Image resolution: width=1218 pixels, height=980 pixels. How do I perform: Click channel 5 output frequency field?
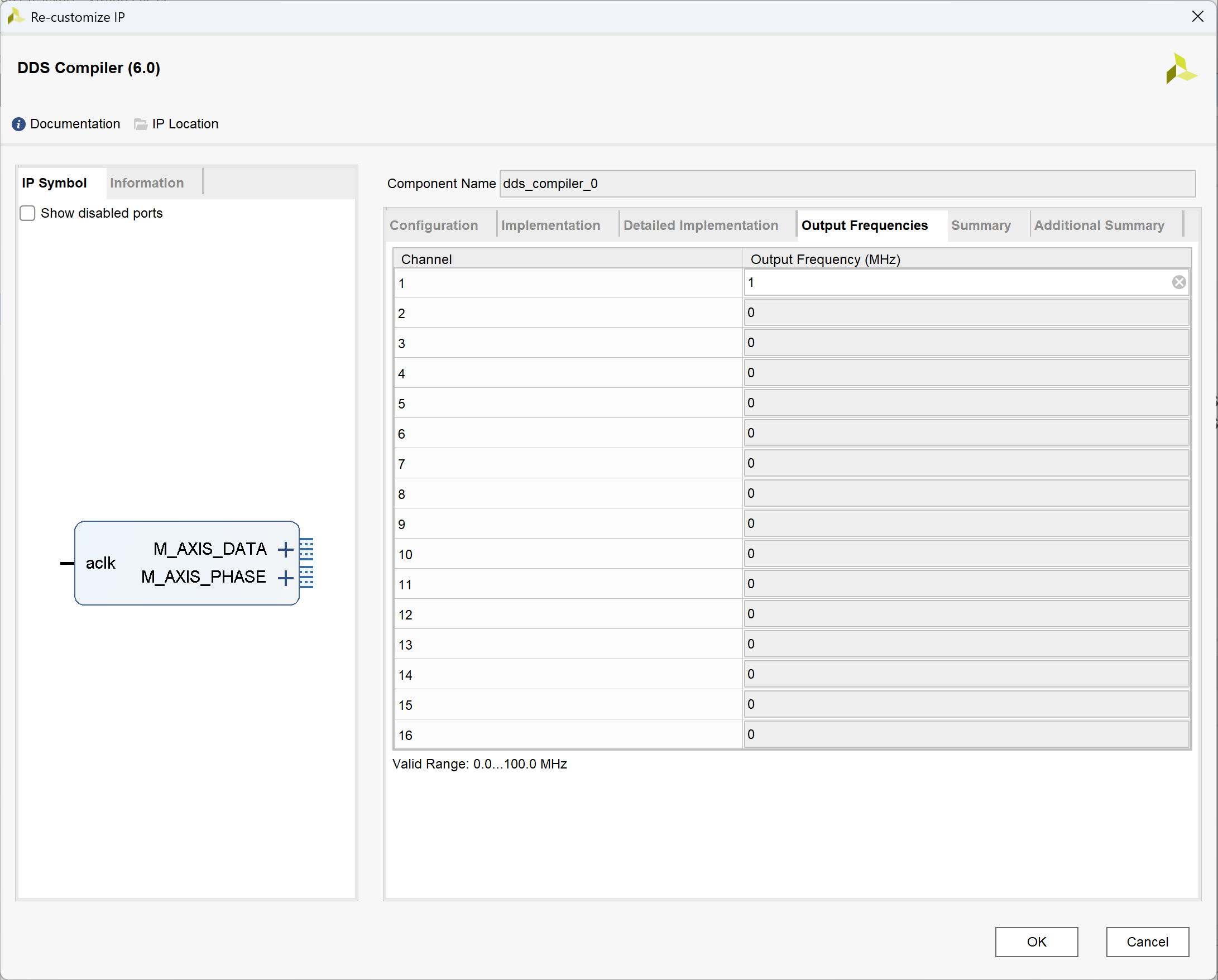[967, 403]
